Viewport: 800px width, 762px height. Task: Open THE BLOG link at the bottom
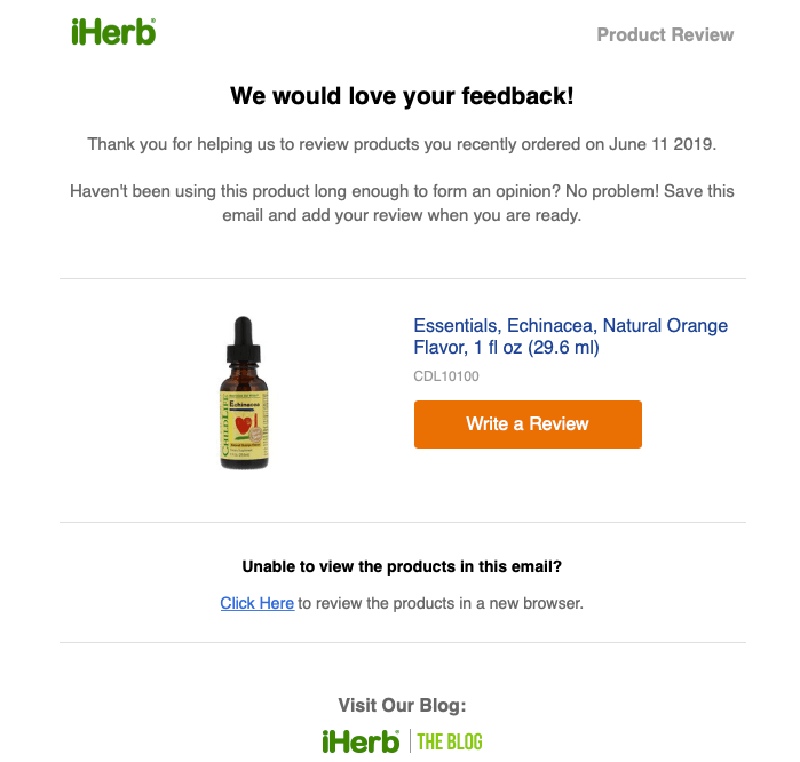click(x=449, y=741)
